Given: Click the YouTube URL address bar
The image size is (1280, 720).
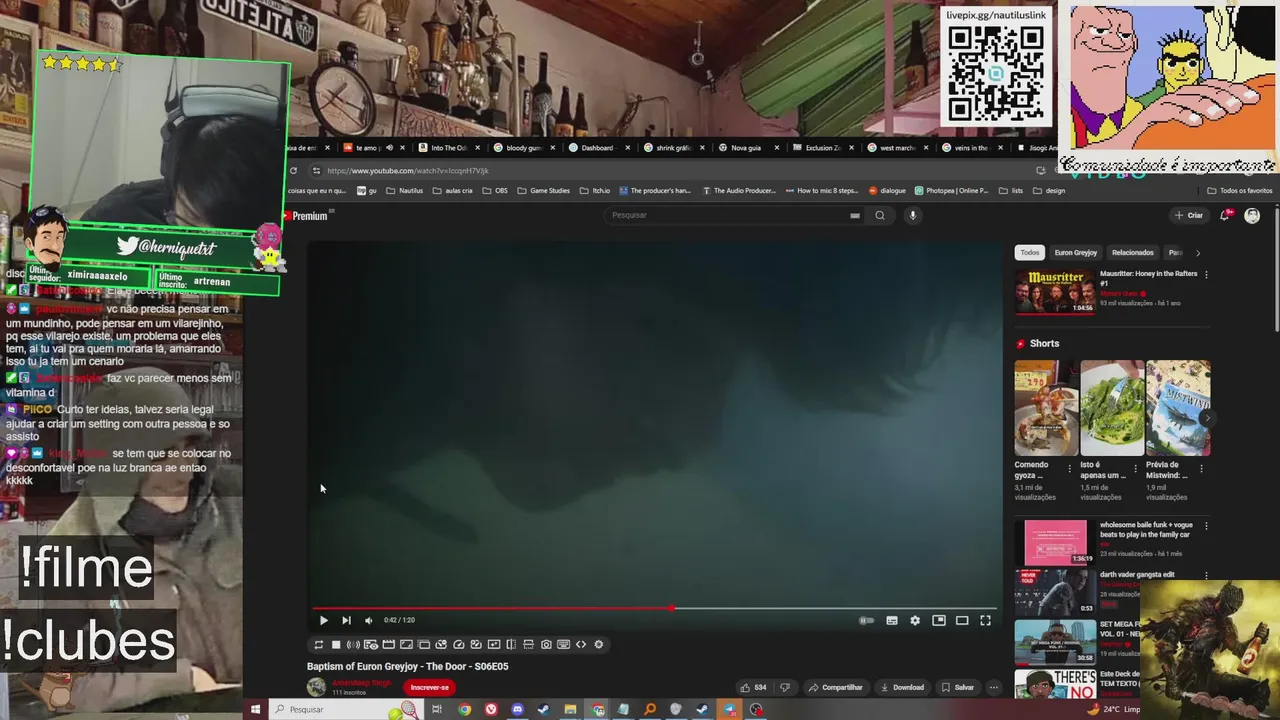Looking at the screenshot, I should 660,171.
